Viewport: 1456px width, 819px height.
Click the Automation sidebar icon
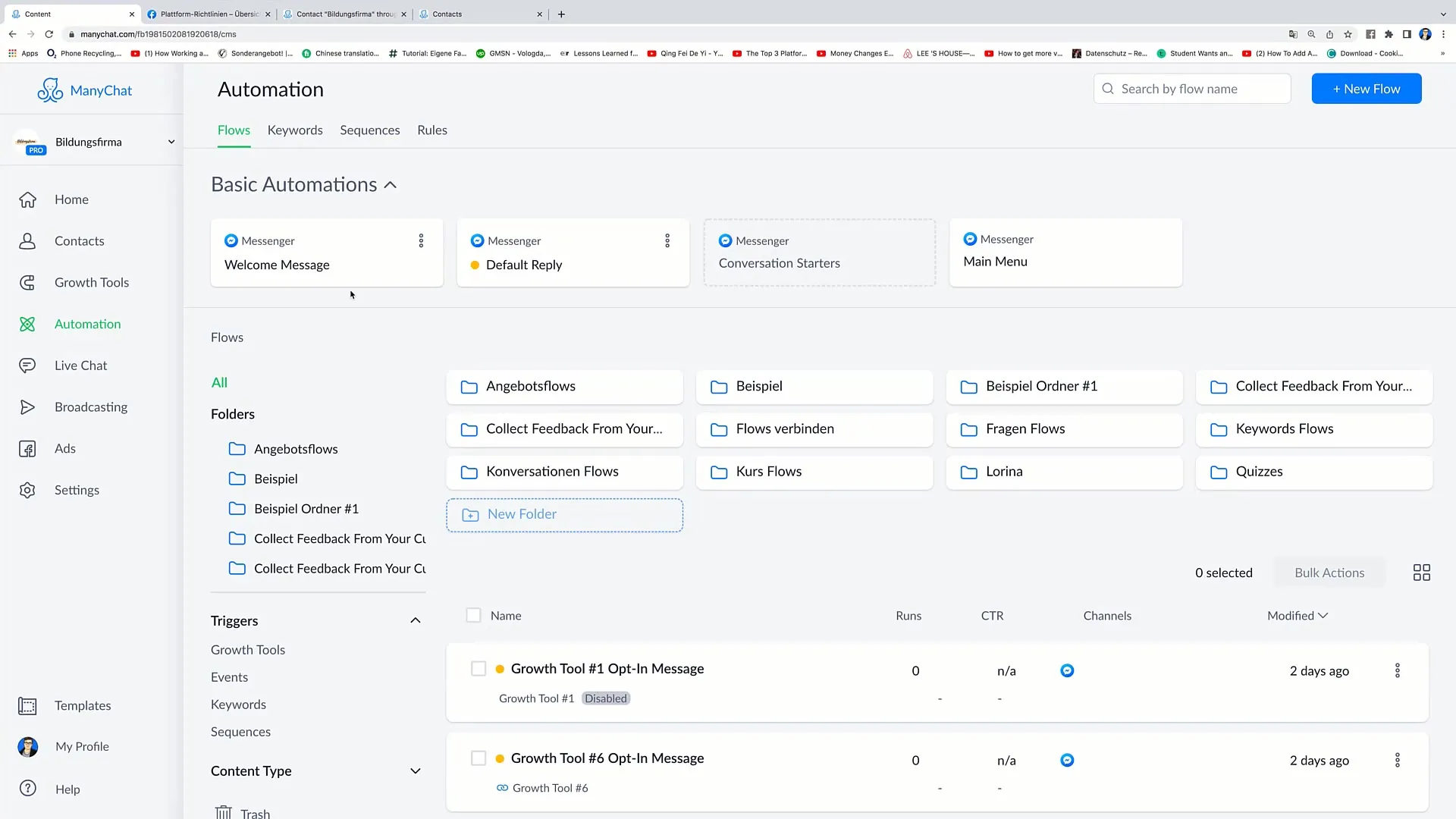[x=27, y=323]
